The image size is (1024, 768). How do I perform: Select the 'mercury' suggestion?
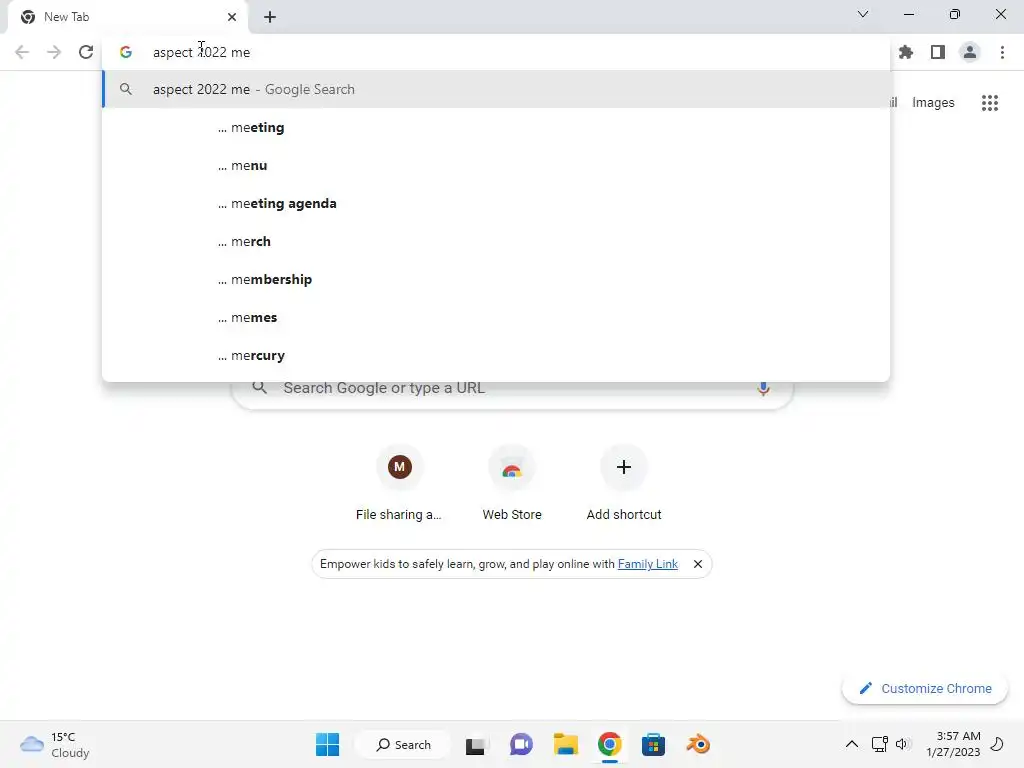496,355
